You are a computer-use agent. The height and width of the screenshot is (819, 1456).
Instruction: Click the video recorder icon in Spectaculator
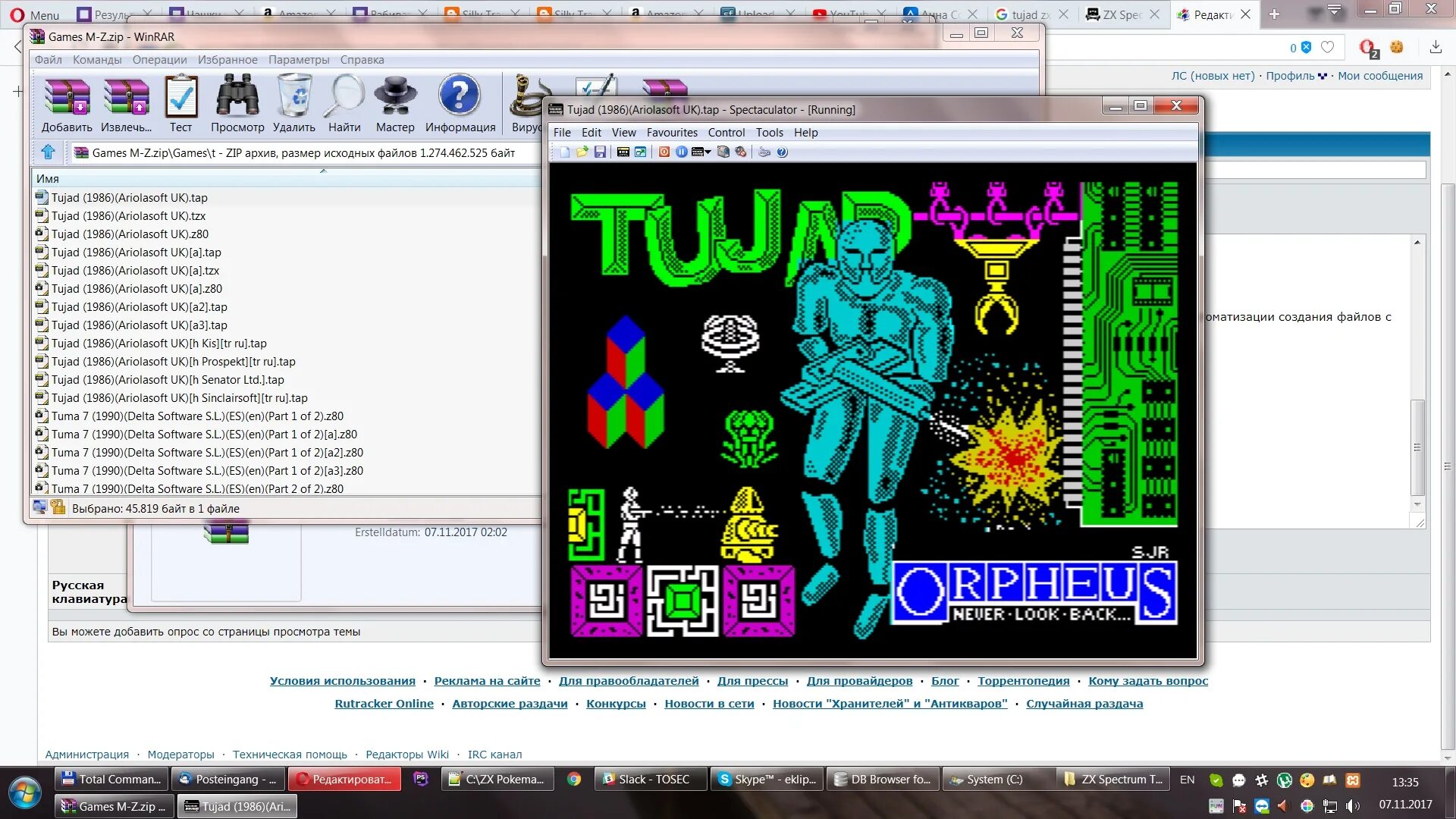tap(723, 152)
